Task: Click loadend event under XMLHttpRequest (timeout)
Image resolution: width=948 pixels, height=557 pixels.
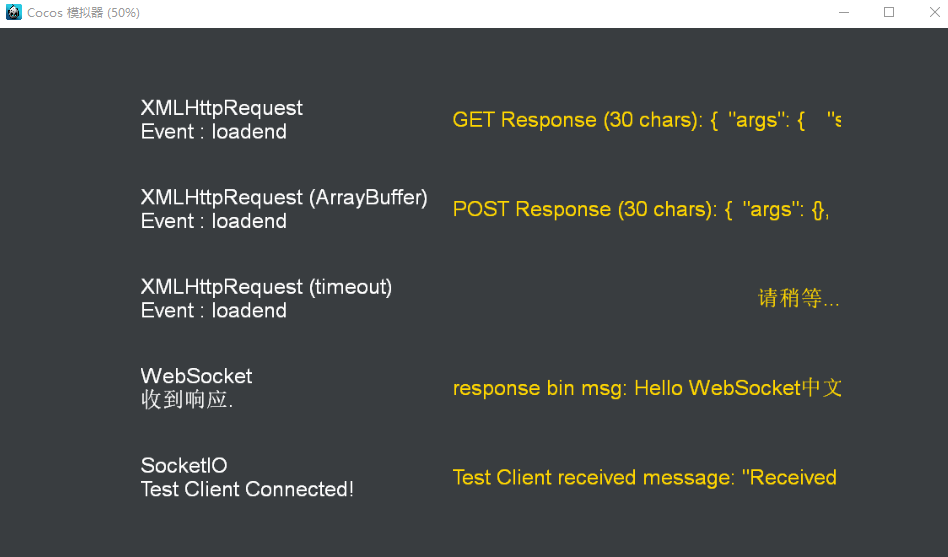Action: point(214,311)
